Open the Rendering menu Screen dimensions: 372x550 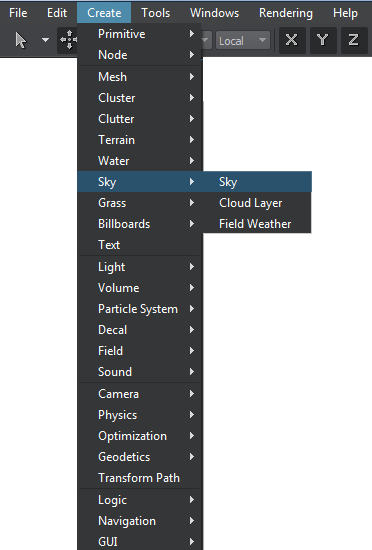coord(286,13)
